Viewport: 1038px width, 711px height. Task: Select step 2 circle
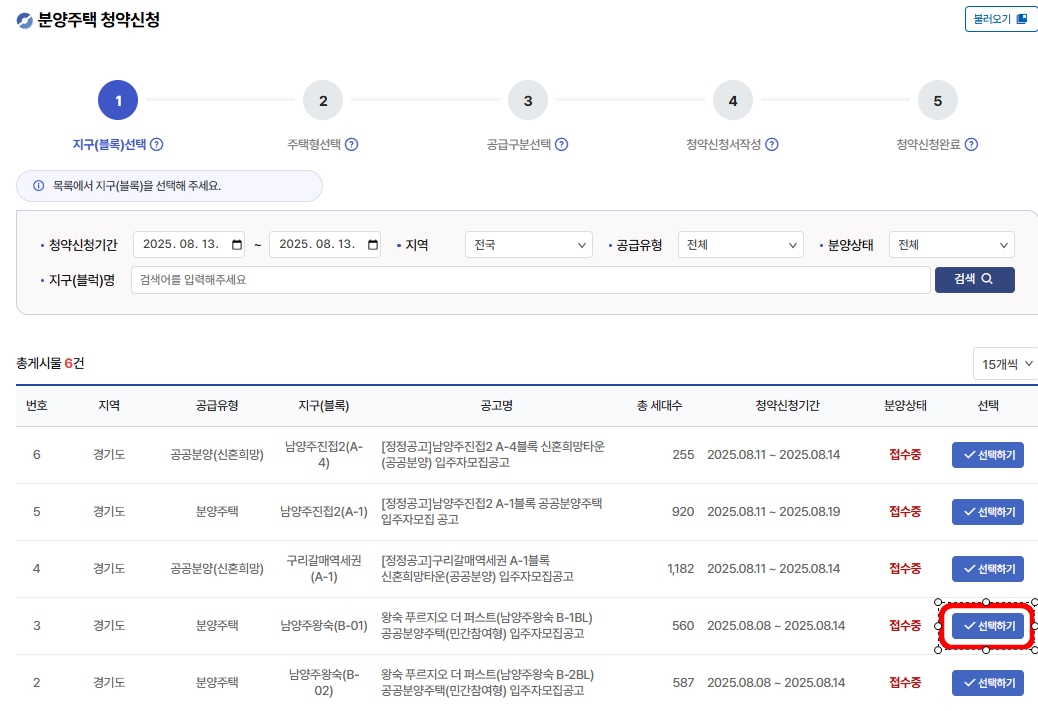322,100
